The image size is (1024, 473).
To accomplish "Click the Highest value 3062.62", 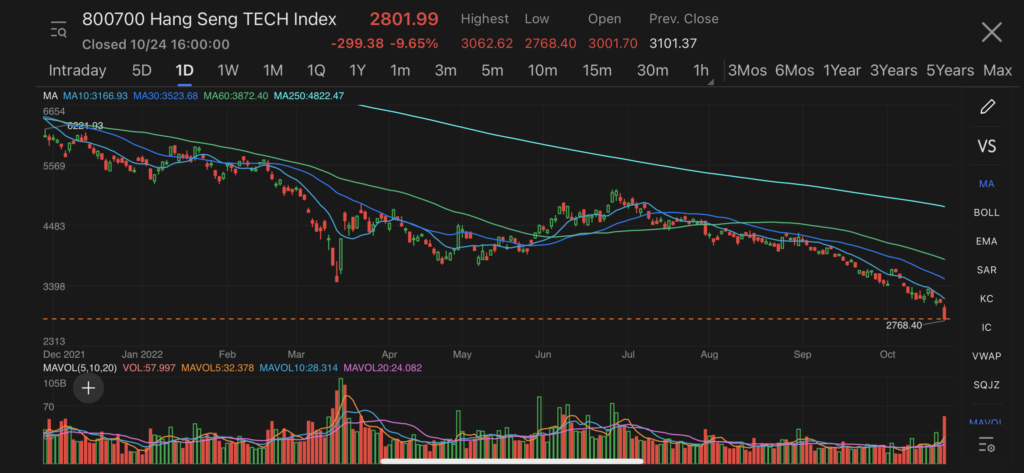I will (x=487, y=44).
